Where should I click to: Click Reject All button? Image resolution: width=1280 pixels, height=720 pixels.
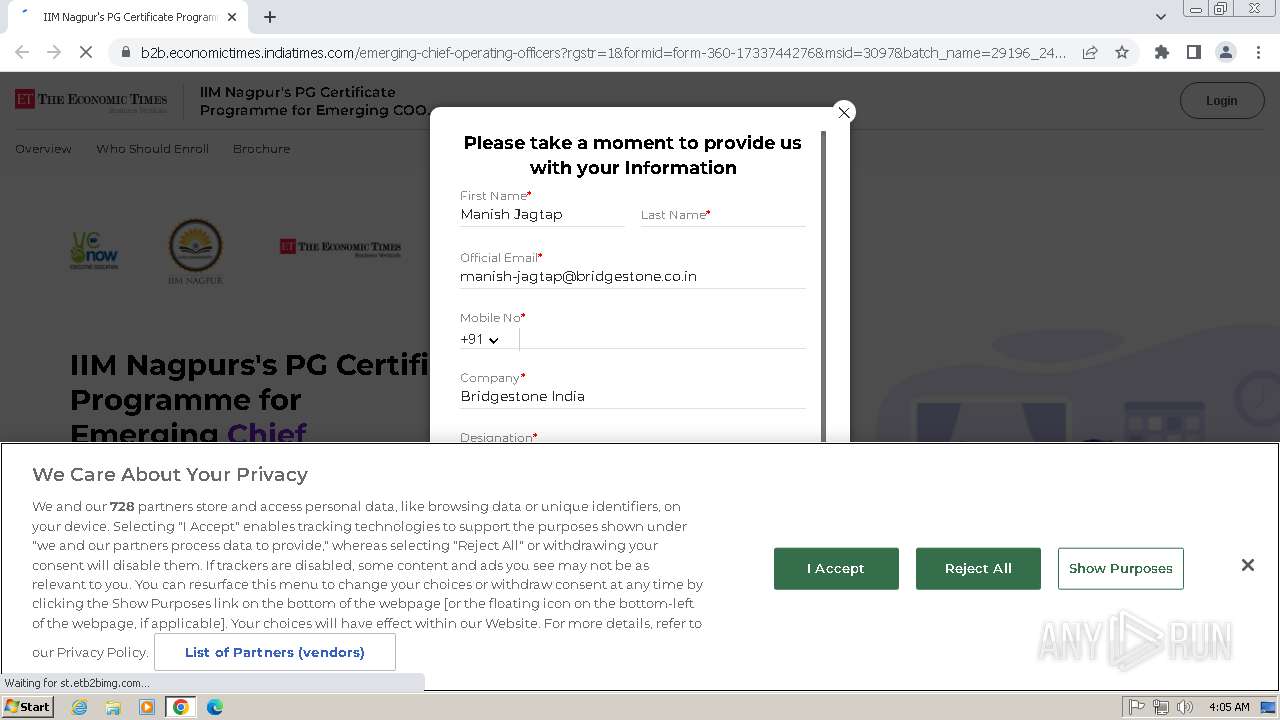pos(978,568)
